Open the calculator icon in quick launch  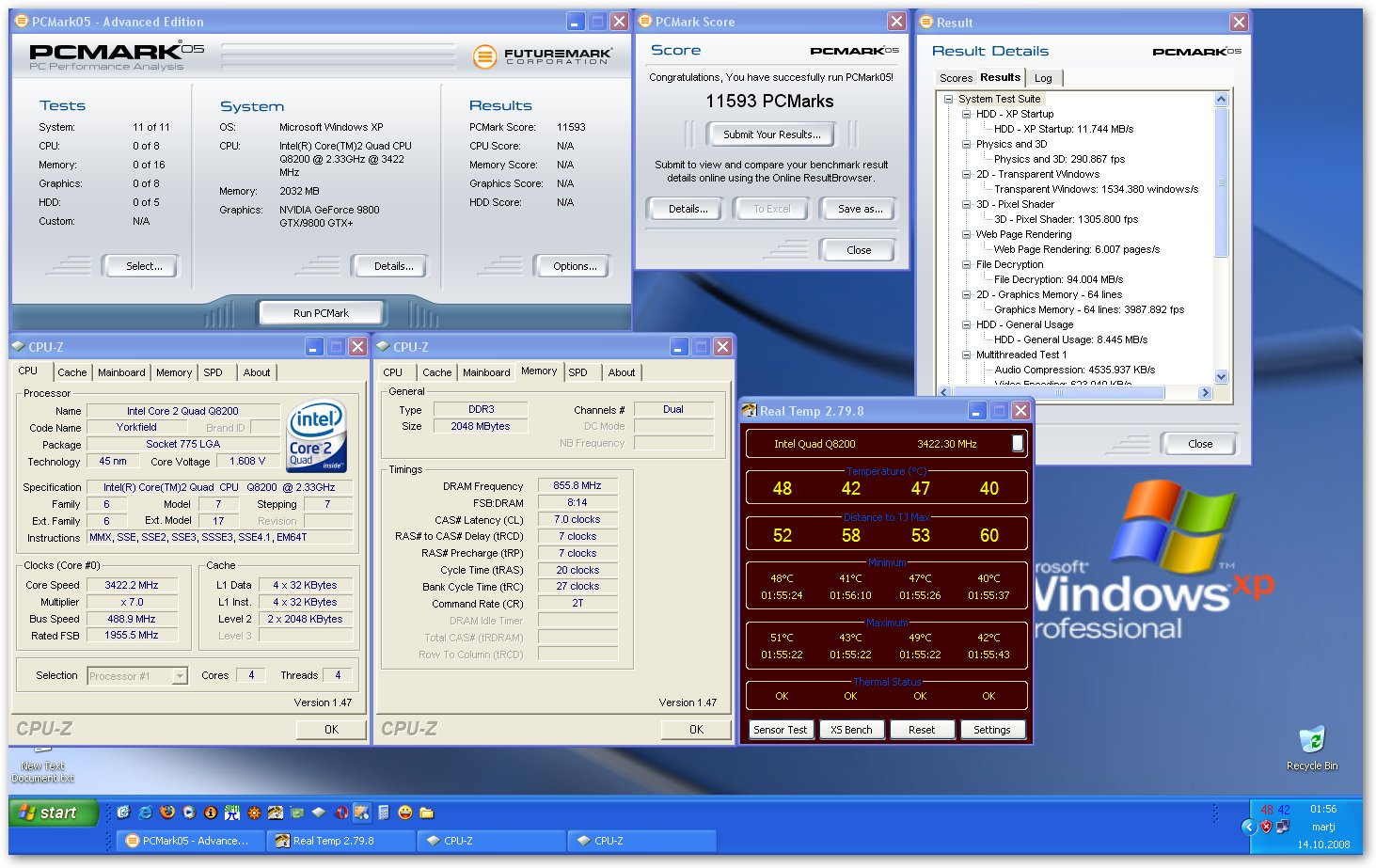384,813
